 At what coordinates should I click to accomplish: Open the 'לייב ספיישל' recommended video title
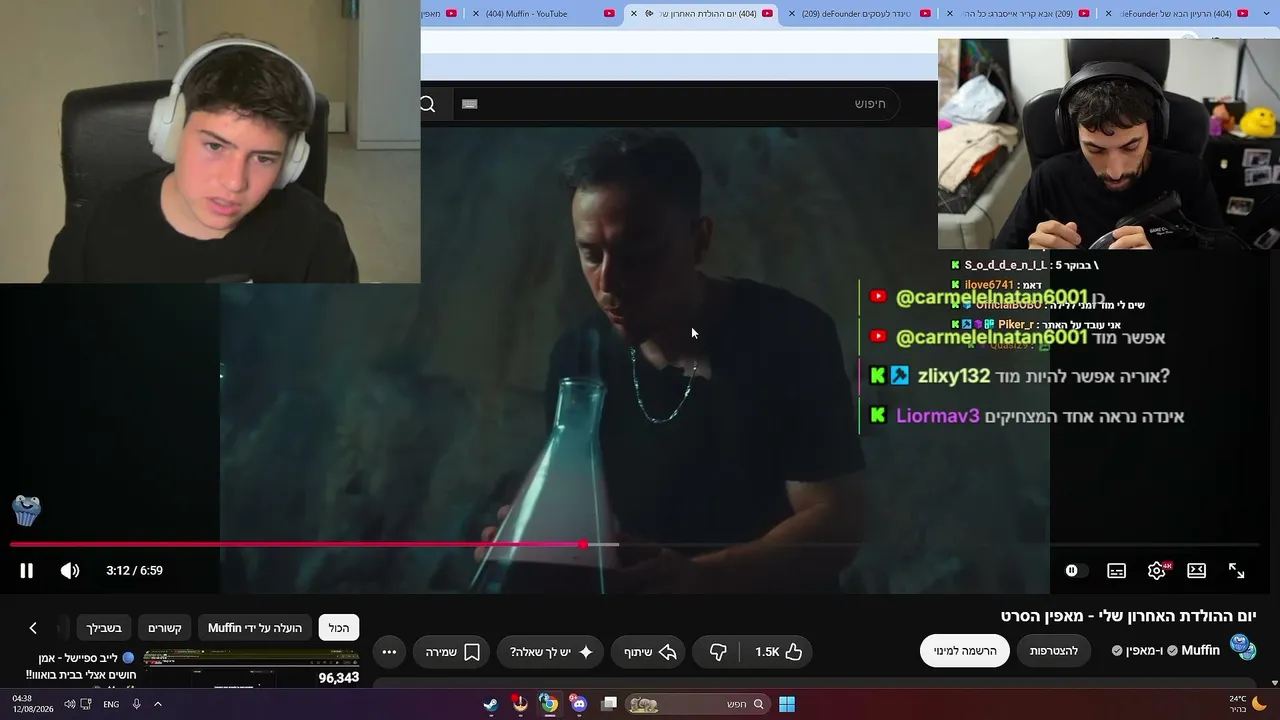click(78, 667)
